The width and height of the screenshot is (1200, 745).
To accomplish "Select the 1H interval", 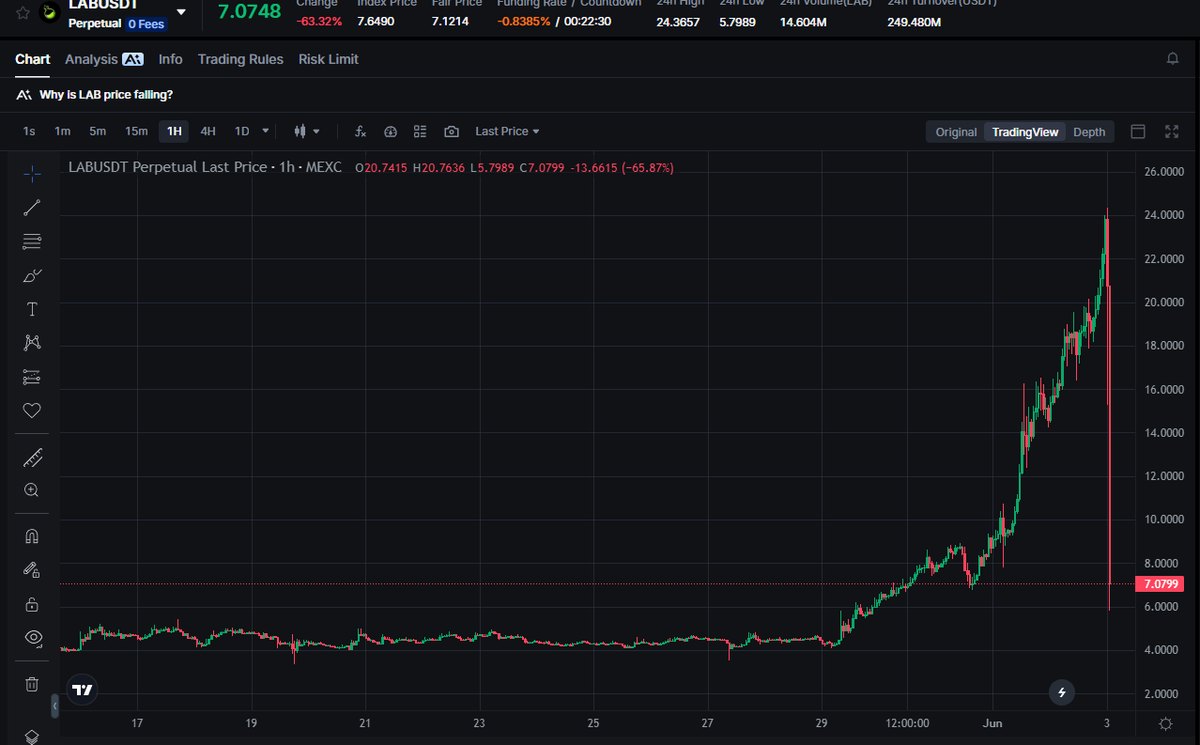I will [174, 131].
